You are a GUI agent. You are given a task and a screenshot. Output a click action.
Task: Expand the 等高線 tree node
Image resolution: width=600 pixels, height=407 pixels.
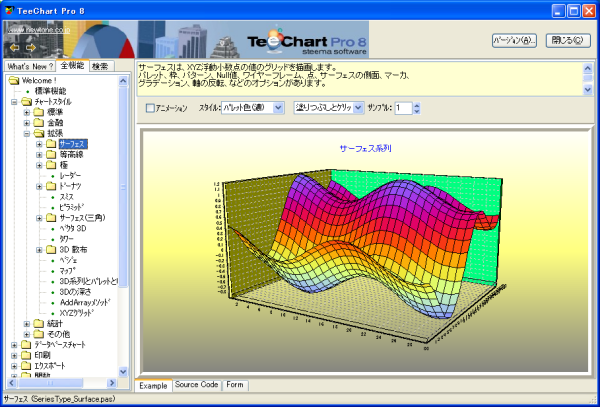(x=39, y=155)
